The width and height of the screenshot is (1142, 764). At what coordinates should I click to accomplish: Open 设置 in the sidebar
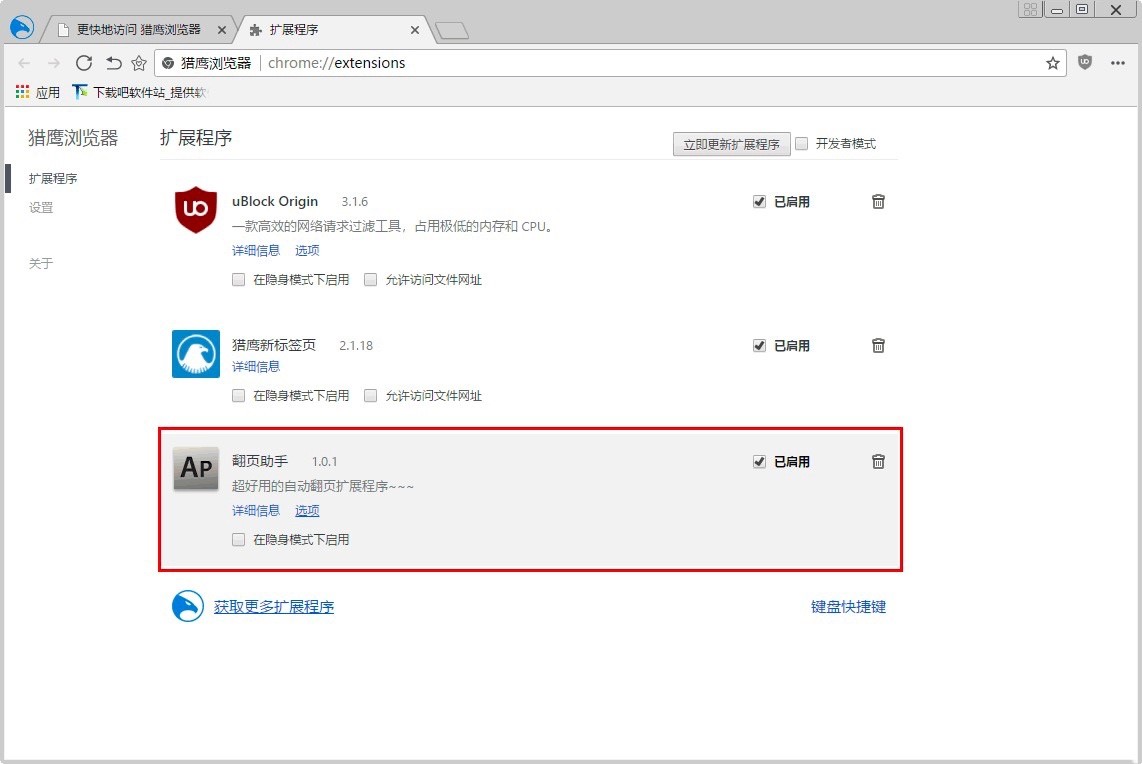[x=41, y=208]
